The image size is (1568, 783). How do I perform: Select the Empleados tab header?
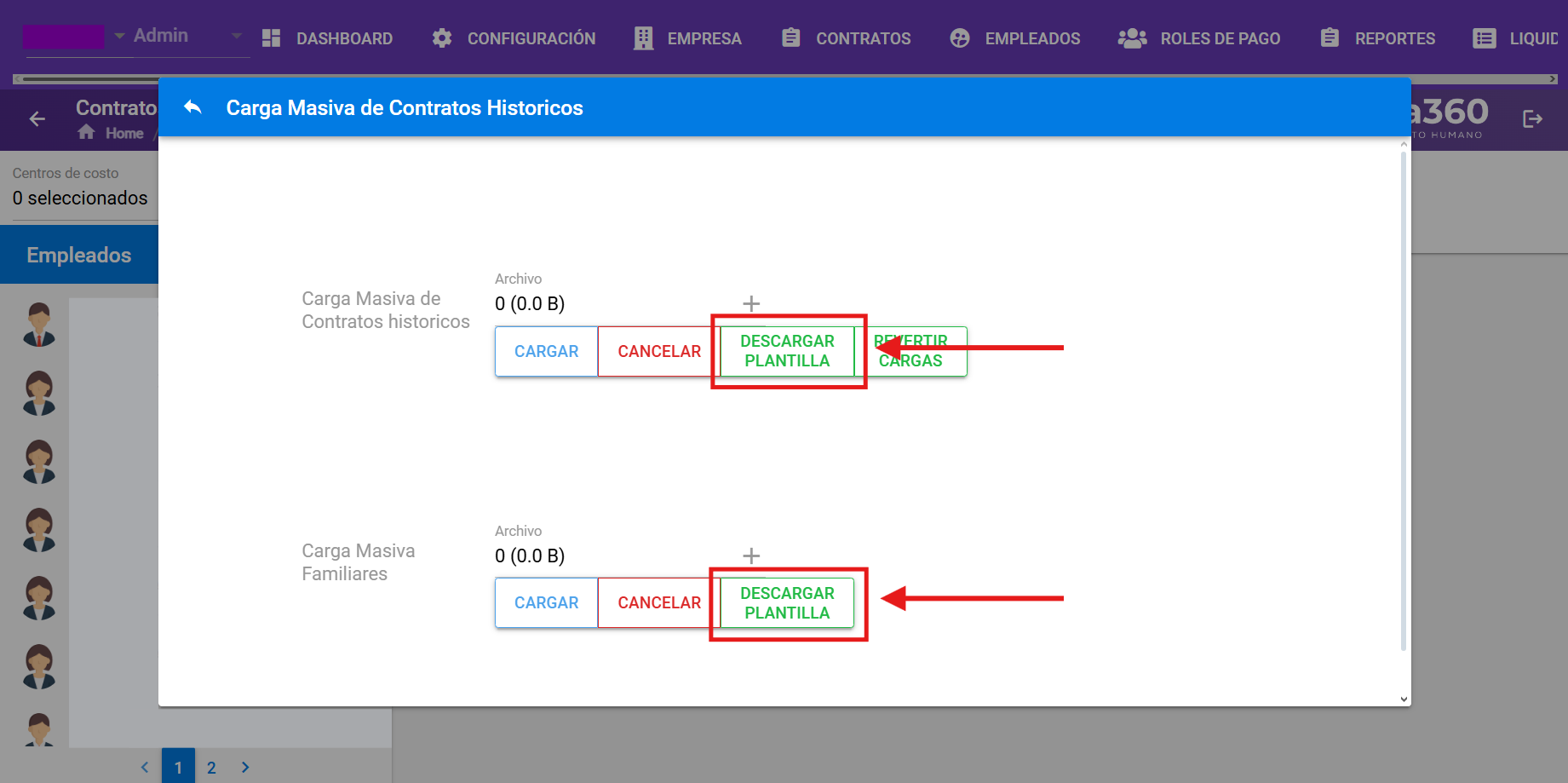click(x=79, y=255)
